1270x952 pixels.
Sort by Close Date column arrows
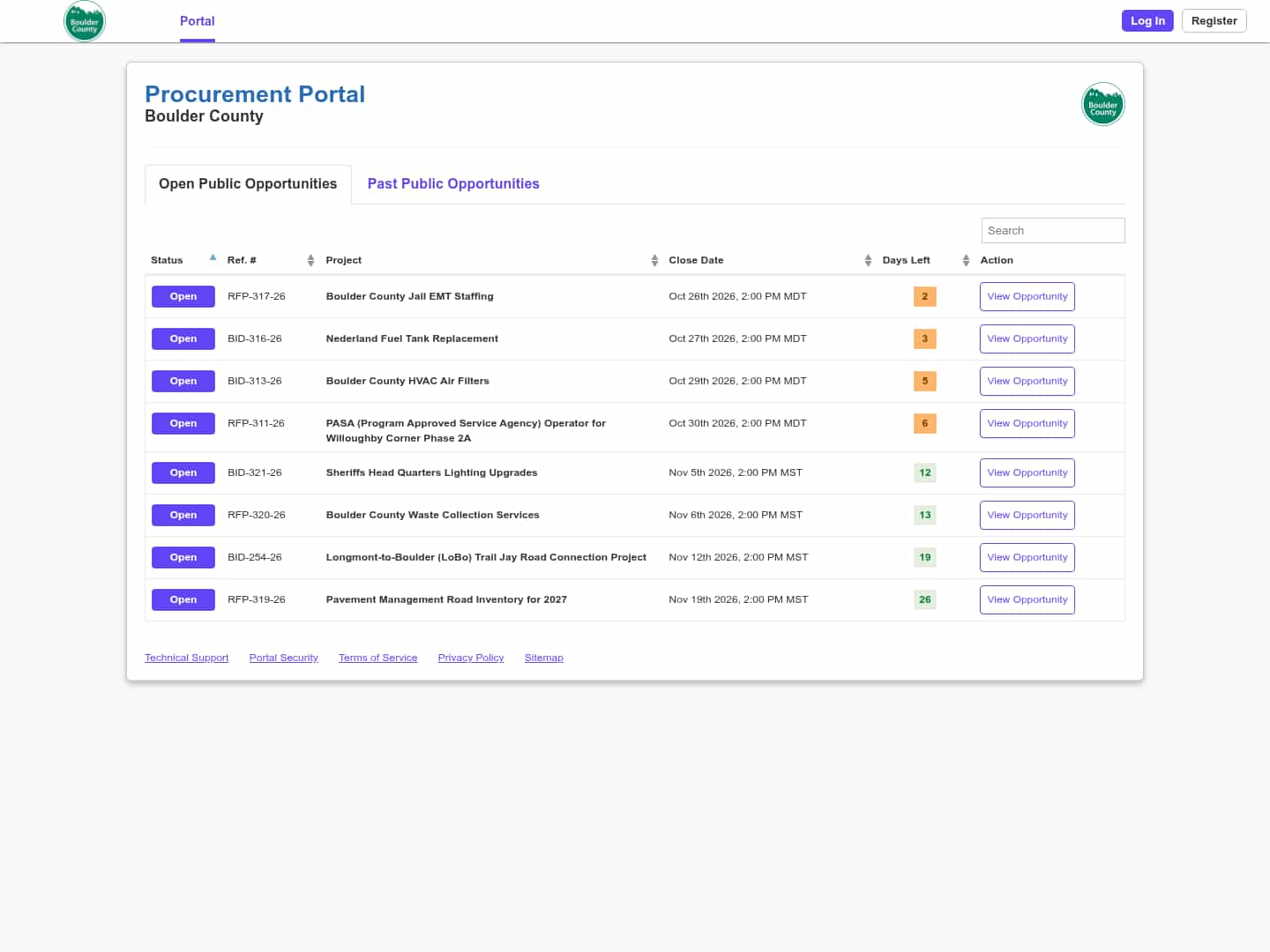click(868, 260)
